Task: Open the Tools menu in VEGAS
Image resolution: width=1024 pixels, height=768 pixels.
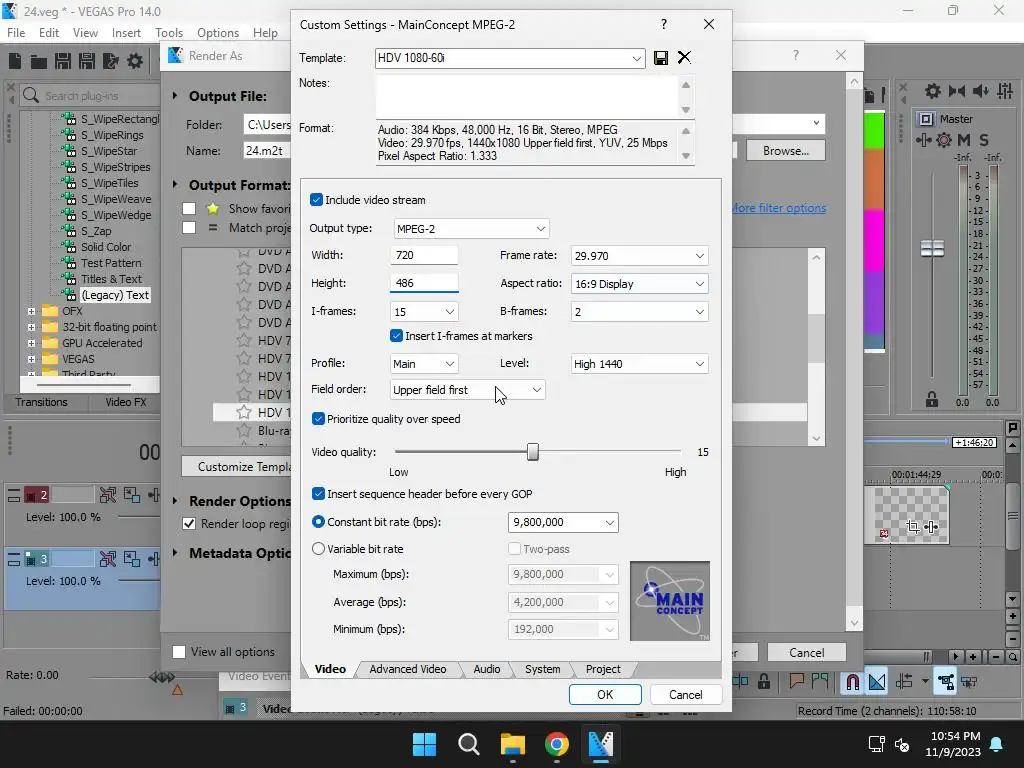Action: pyautogui.click(x=169, y=33)
